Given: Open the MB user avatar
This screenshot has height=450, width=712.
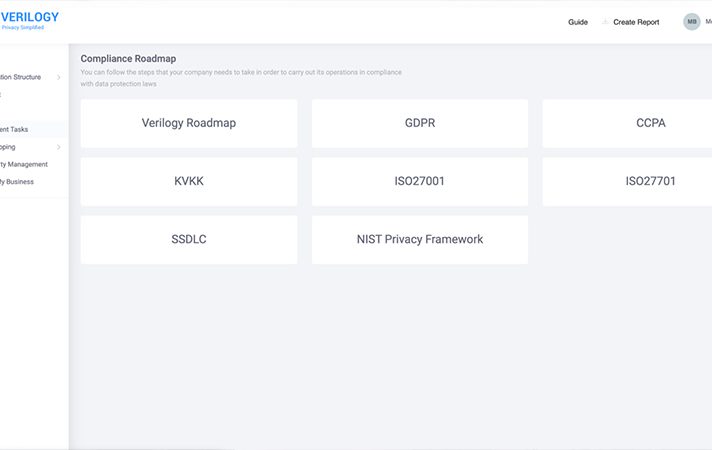Looking at the screenshot, I should [692, 22].
